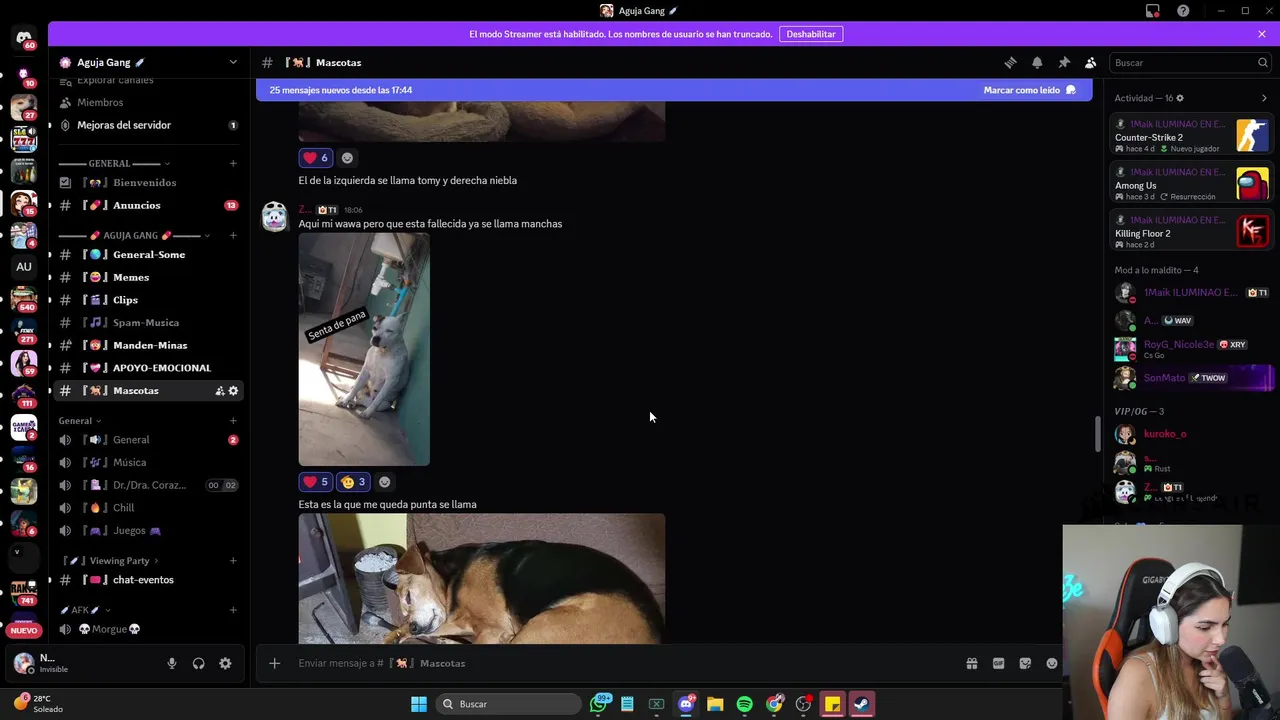The image size is (1280, 720).
Task: Open the Anuncios channel
Action: point(149,205)
